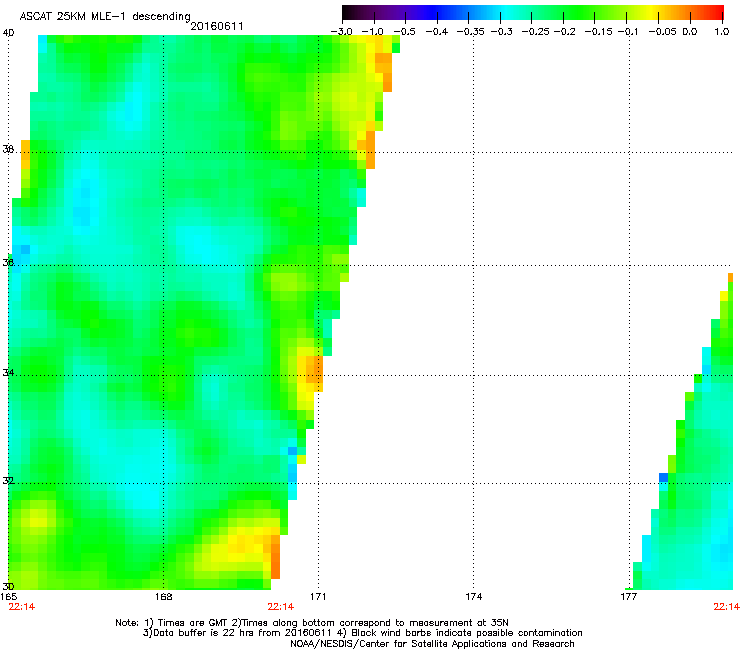Viewport: 740px width, 650px height.
Task: Click the longitude label 174
Action: pos(473,597)
